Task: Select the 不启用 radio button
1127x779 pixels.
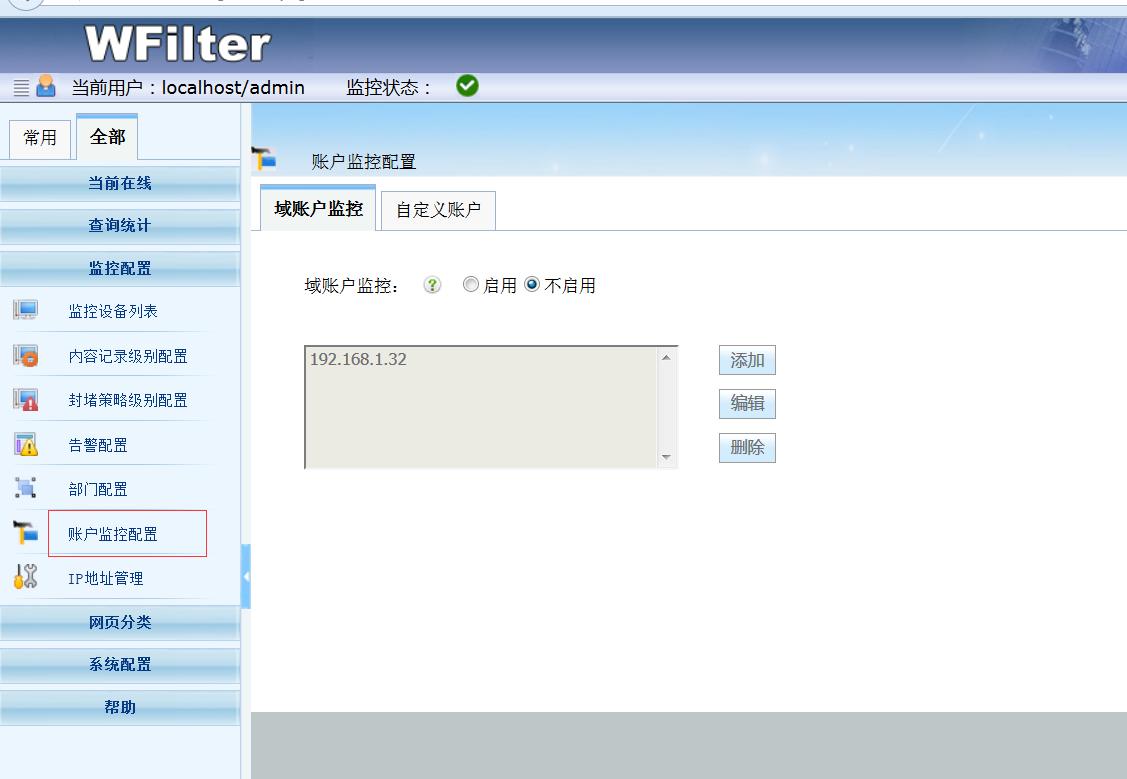Action: coord(532,285)
